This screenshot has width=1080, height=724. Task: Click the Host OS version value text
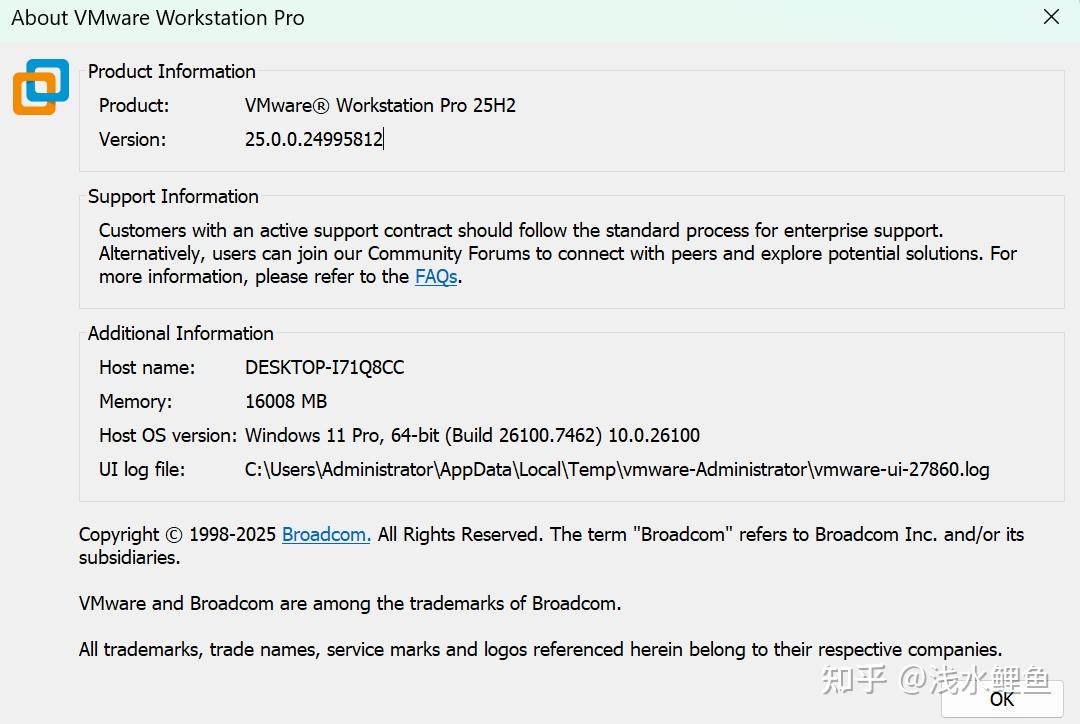click(x=472, y=436)
